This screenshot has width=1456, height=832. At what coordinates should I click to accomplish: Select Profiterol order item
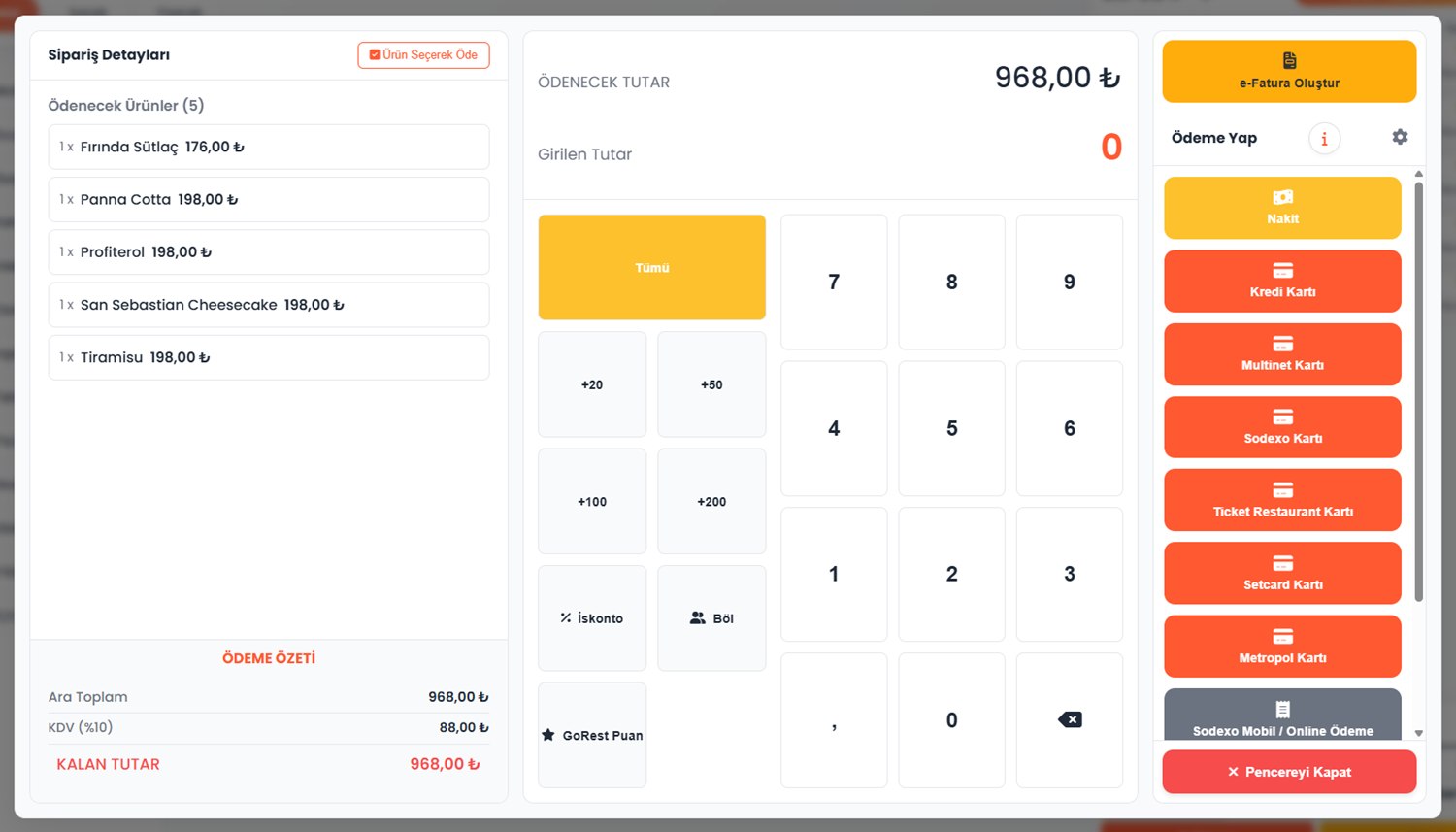tap(269, 251)
